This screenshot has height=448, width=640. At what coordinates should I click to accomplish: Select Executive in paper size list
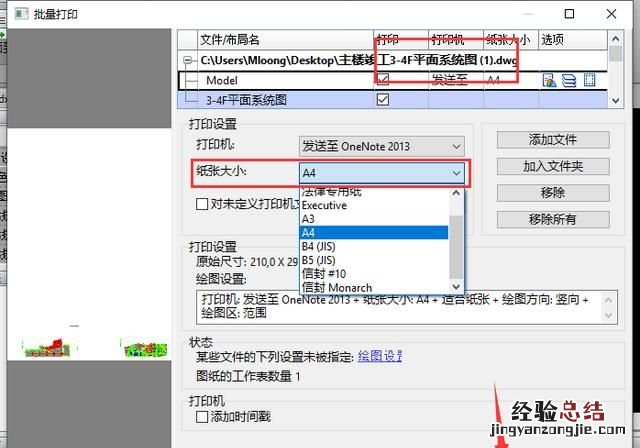(374, 205)
